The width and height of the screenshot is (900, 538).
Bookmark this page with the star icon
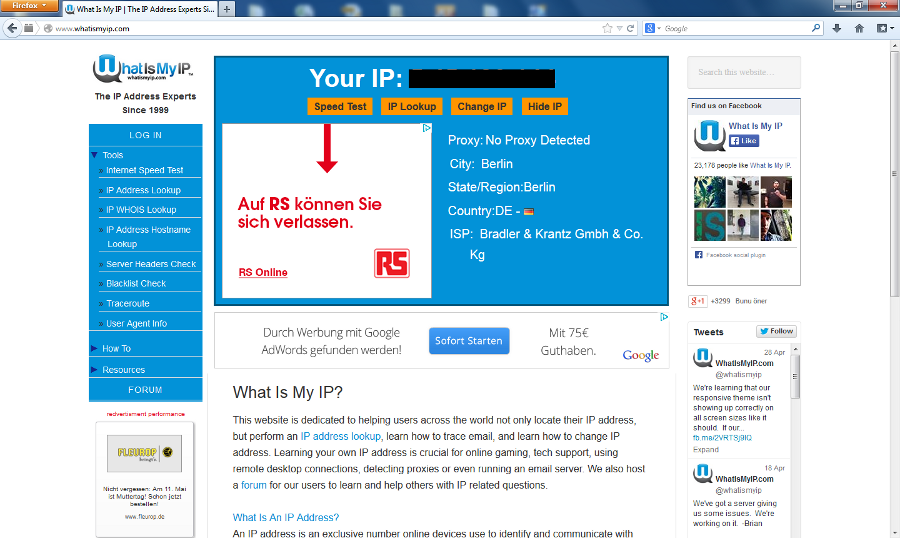click(x=607, y=28)
